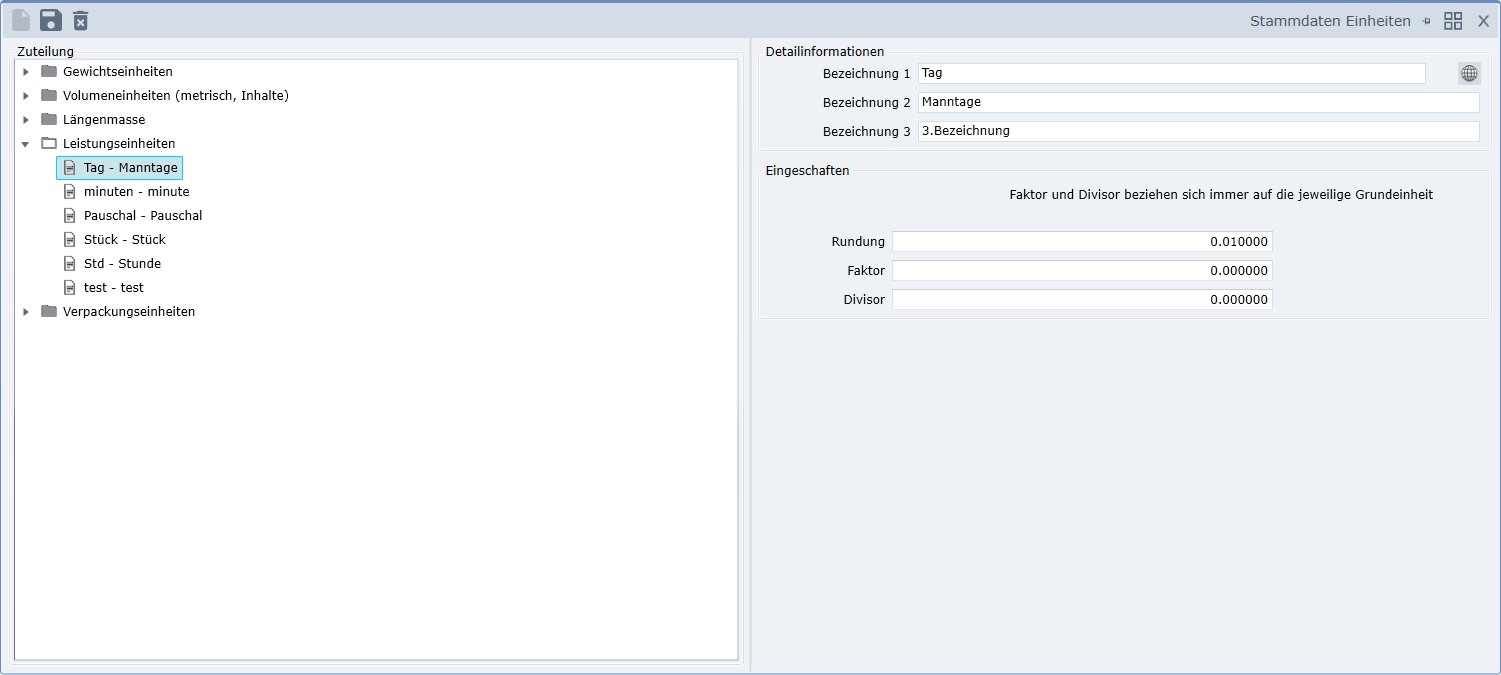This screenshot has height=675, width=1501.
Task: Click the Bezeichnung 2 field containing Manntage
Action: pyautogui.click(x=1198, y=102)
